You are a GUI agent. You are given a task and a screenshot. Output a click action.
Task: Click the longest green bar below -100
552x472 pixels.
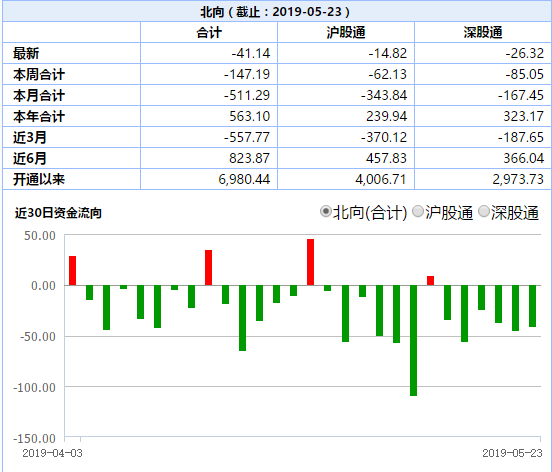click(x=413, y=340)
